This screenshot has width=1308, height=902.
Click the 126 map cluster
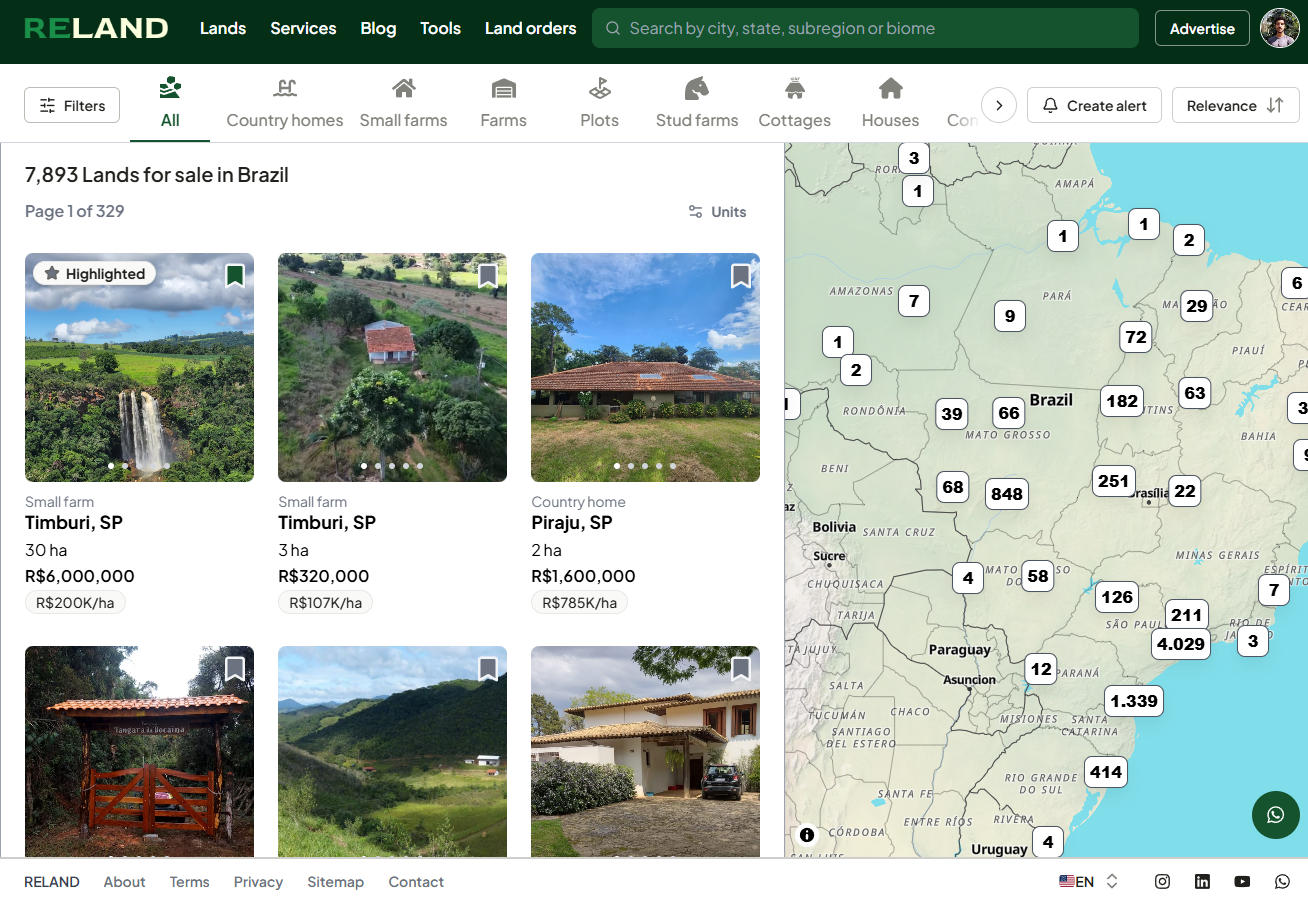[1117, 597]
